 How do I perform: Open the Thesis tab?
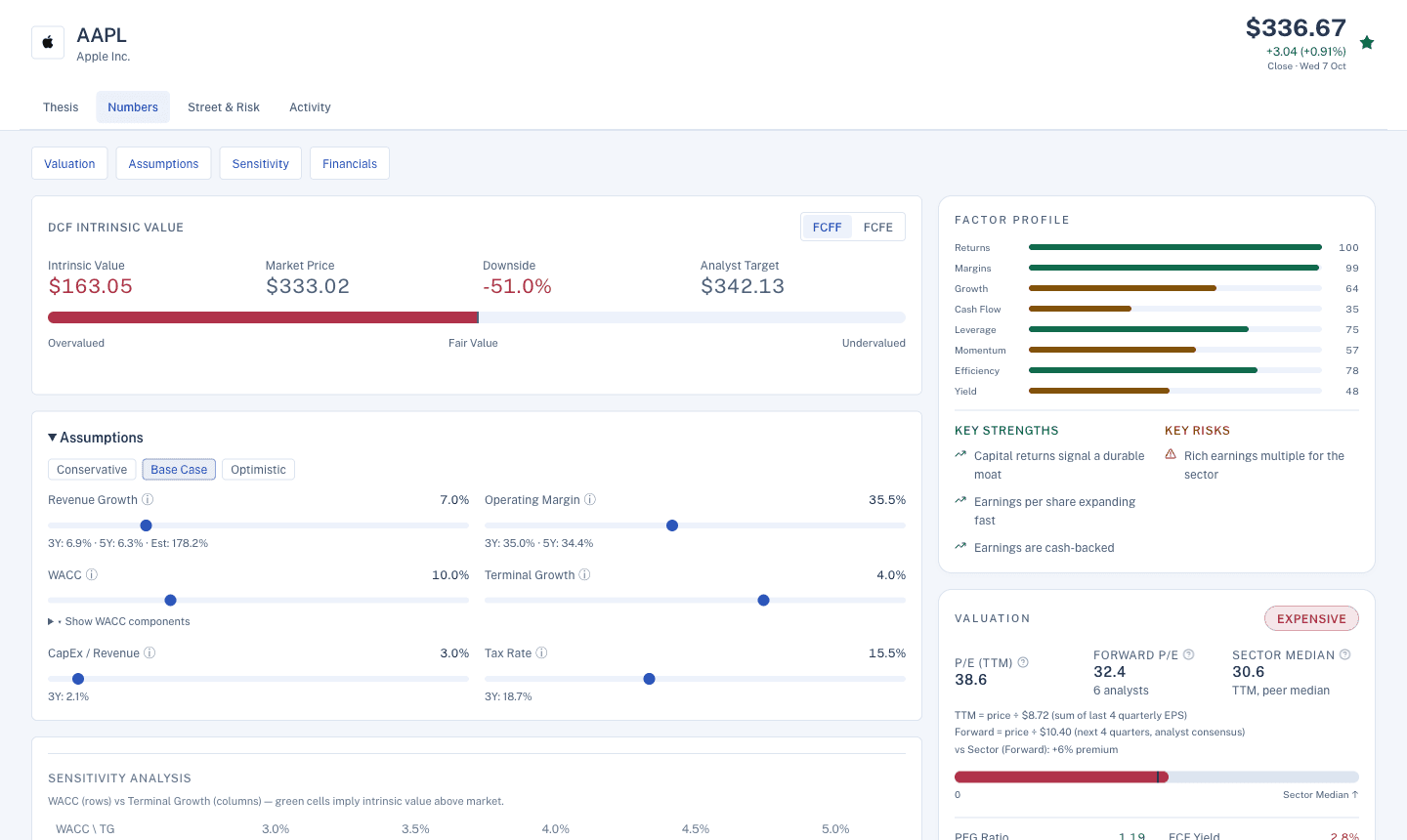click(61, 107)
